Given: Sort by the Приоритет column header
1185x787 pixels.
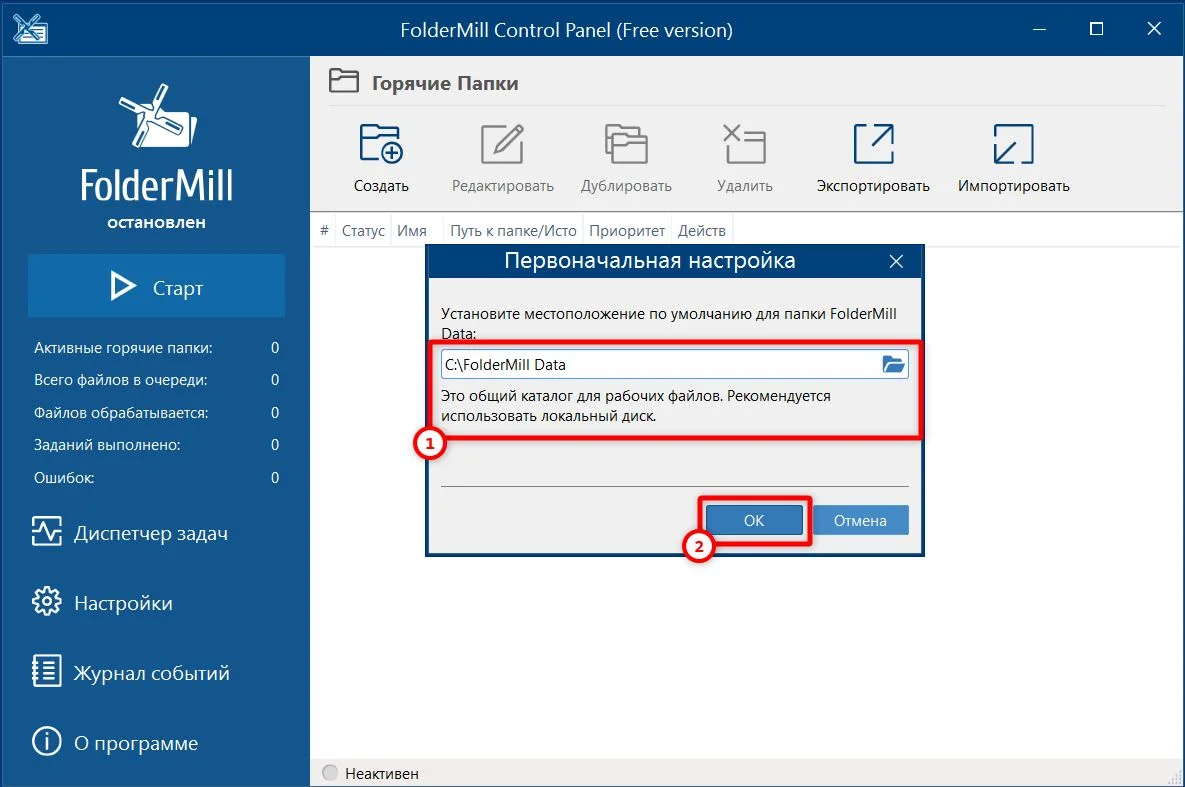Looking at the screenshot, I should [627, 231].
